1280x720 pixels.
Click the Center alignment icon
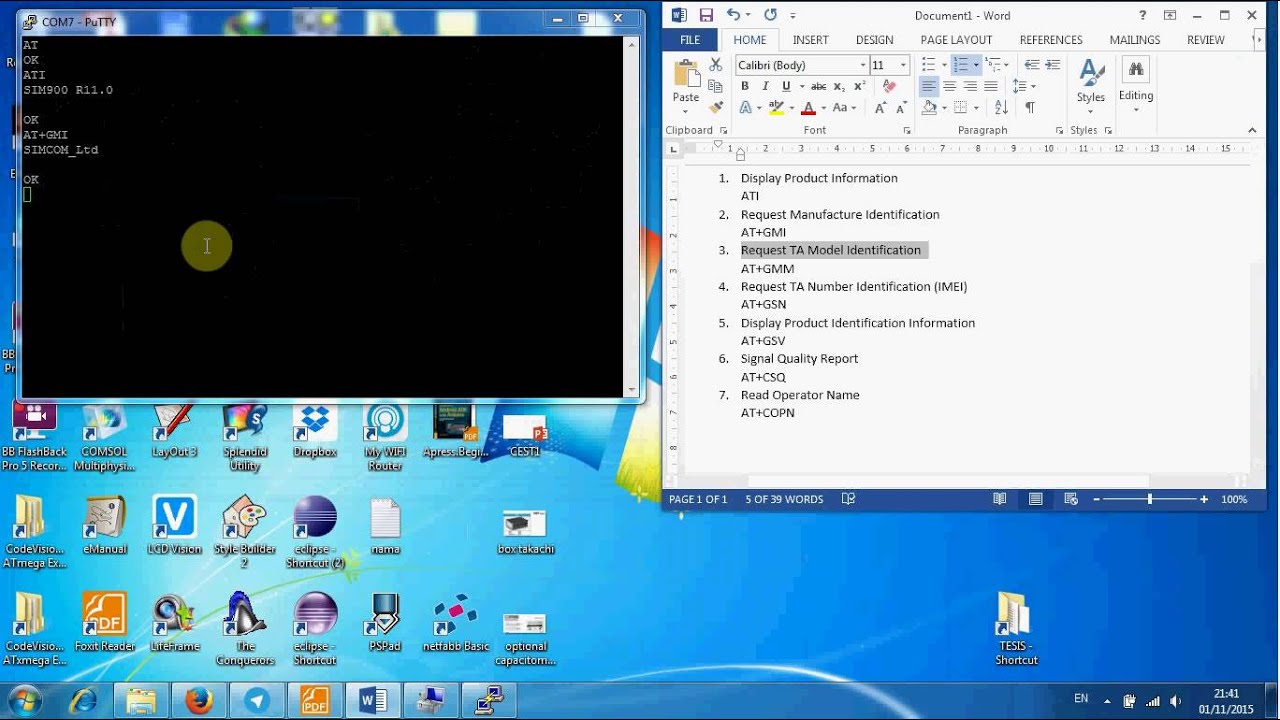point(949,86)
